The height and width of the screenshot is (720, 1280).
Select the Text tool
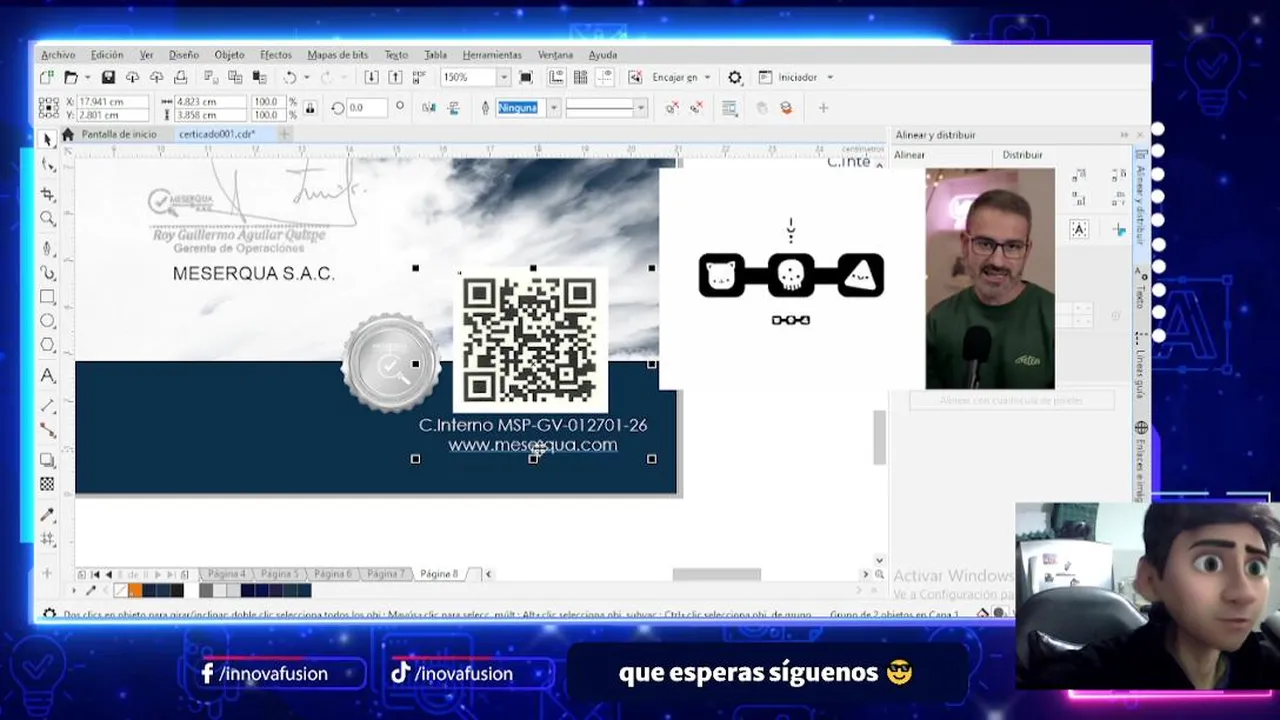[47, 377]
